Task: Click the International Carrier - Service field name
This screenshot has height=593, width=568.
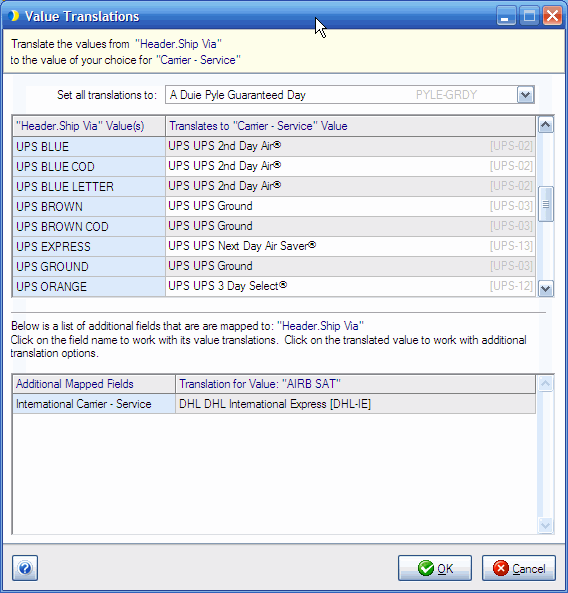Action: (94, 404)
